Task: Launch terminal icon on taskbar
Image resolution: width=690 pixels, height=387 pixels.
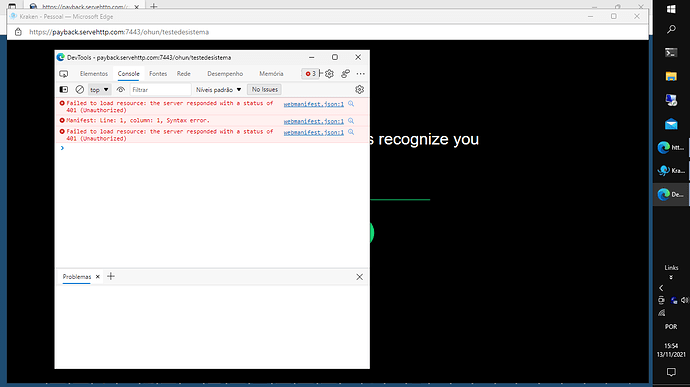Action: 671,53
